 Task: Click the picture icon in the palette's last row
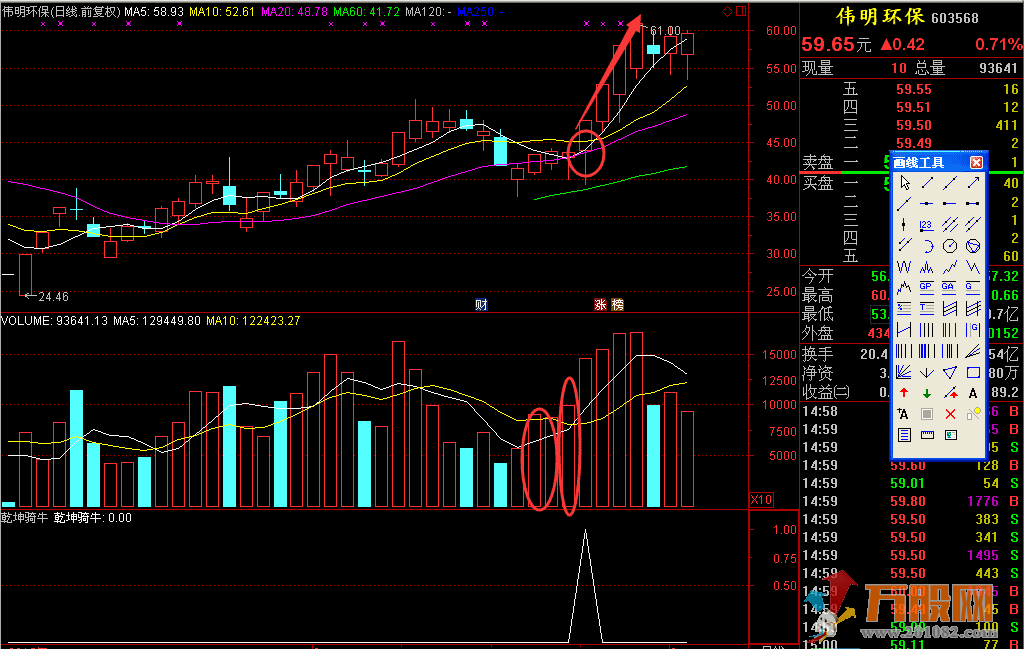tap(950, 435)
